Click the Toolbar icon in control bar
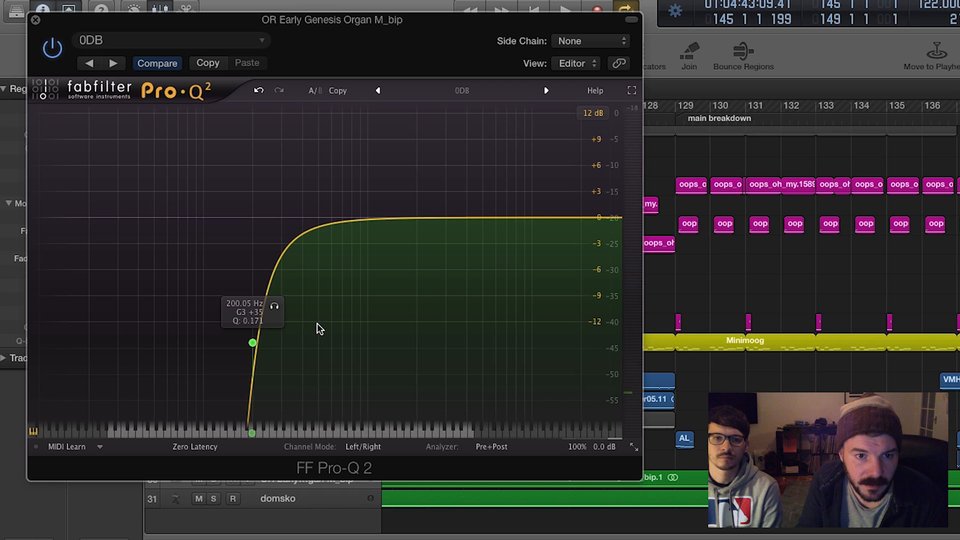The width and height of the screenshot is (960, 540). click(69, 9)
